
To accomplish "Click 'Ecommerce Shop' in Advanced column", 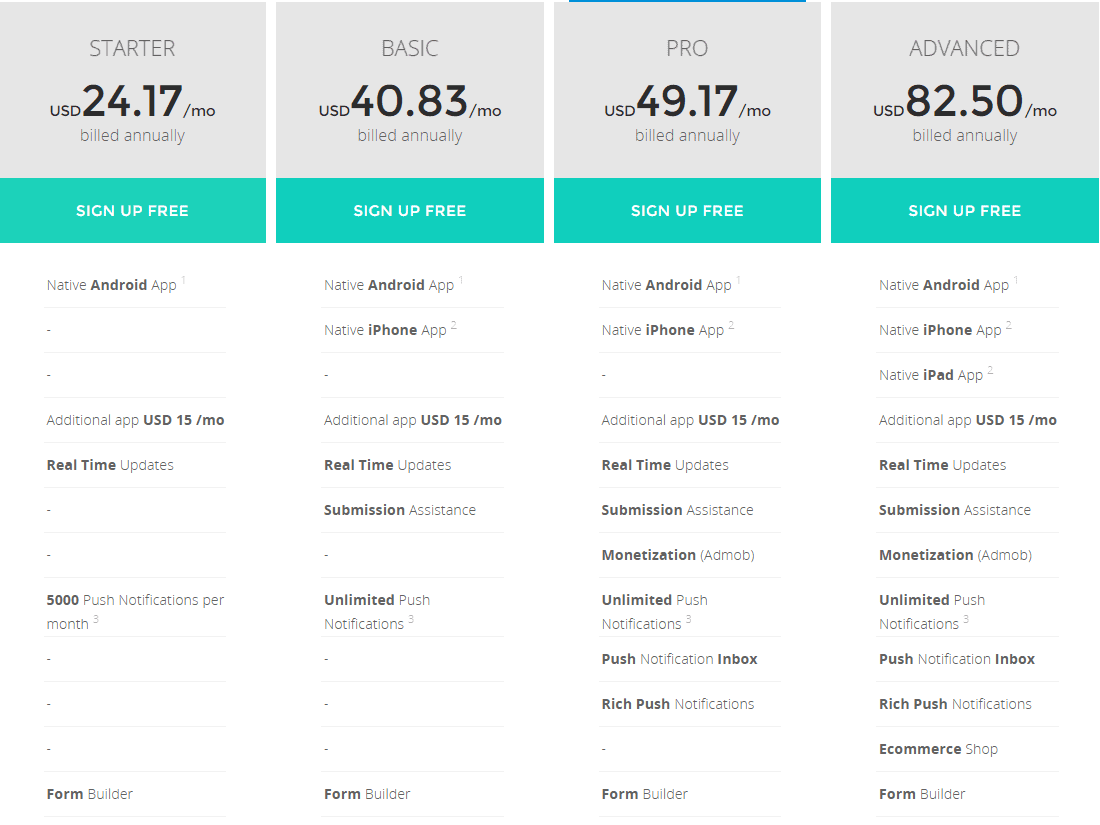I will click(938, 749).
